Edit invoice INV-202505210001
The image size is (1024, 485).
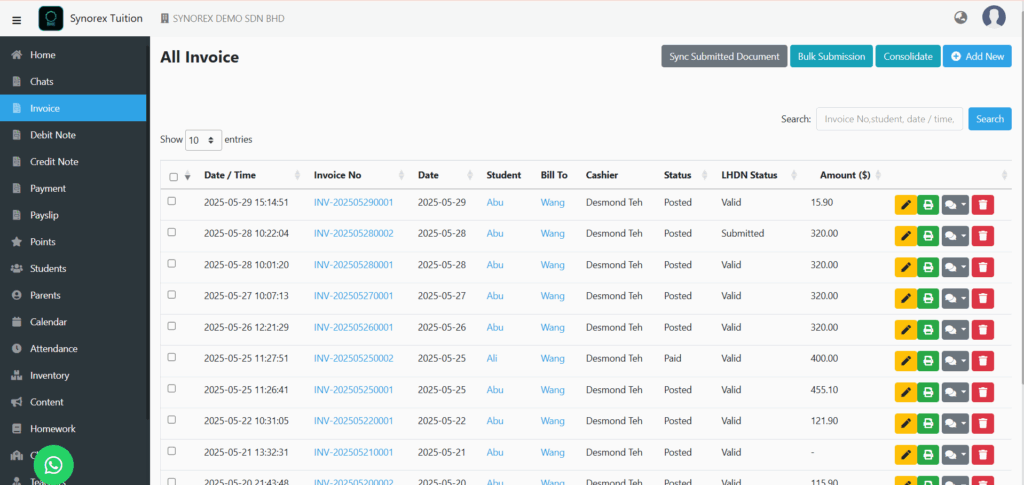click(905, 454)
